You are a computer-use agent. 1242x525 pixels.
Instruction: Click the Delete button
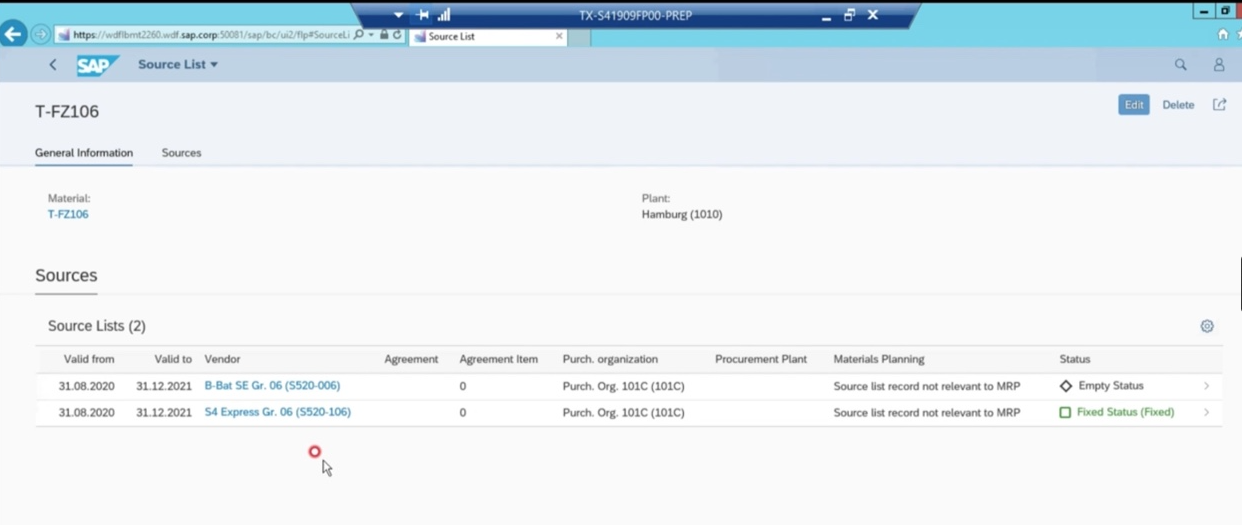(x=1178, y=104)
